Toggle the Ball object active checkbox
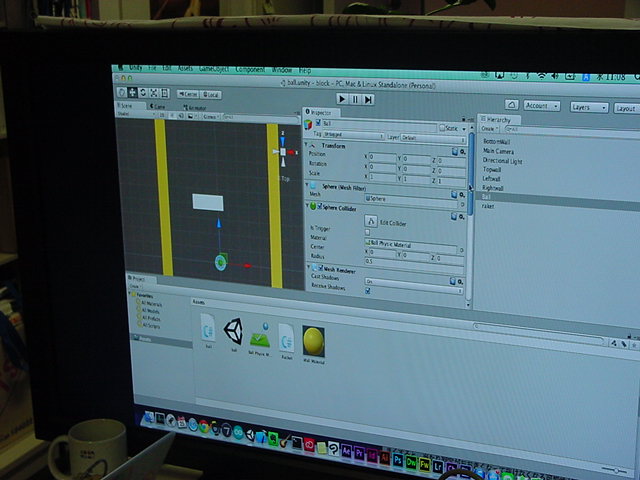640x480 pixels. point(318,122)
